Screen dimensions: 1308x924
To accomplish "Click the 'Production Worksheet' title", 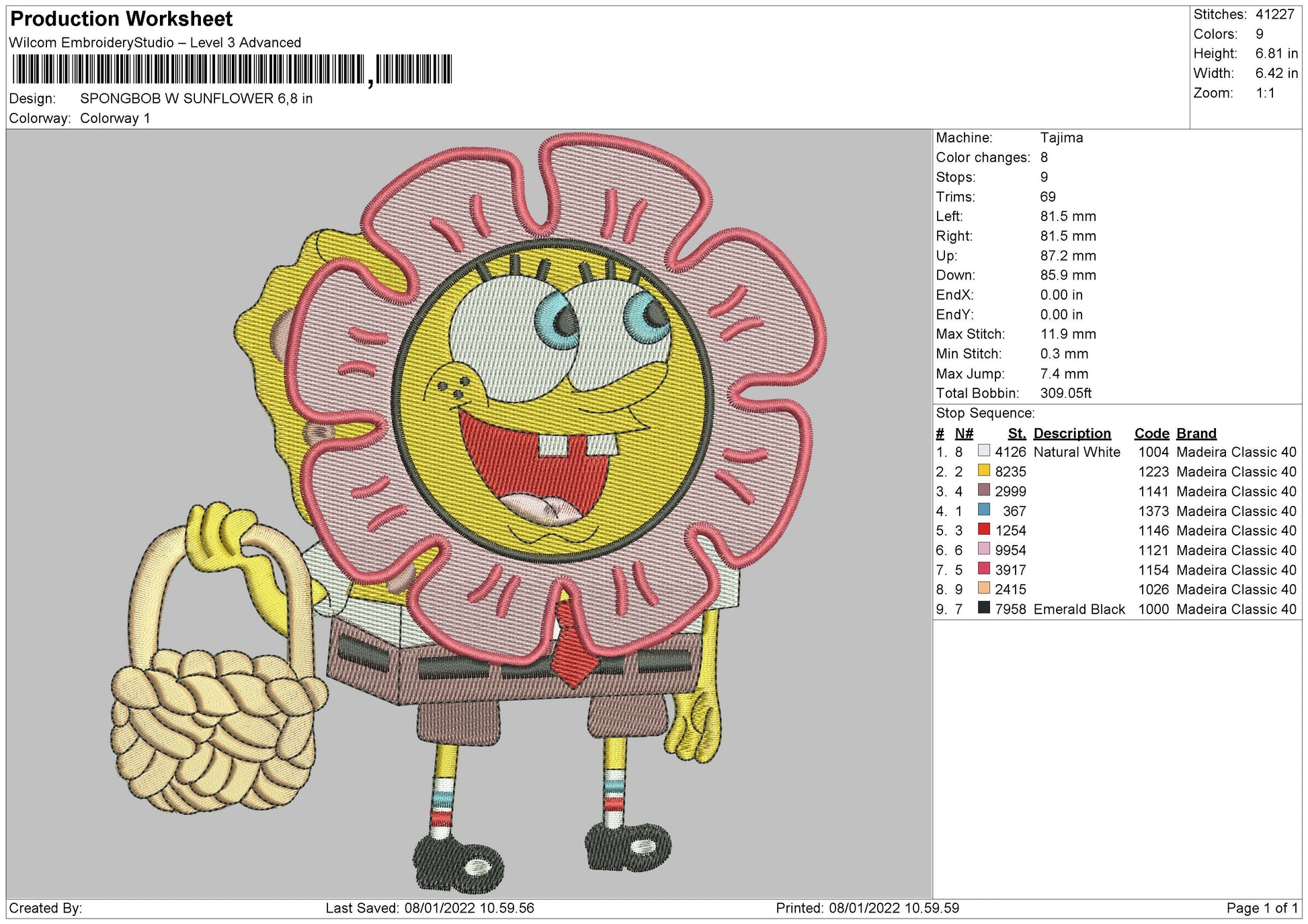I will (122, 19).
